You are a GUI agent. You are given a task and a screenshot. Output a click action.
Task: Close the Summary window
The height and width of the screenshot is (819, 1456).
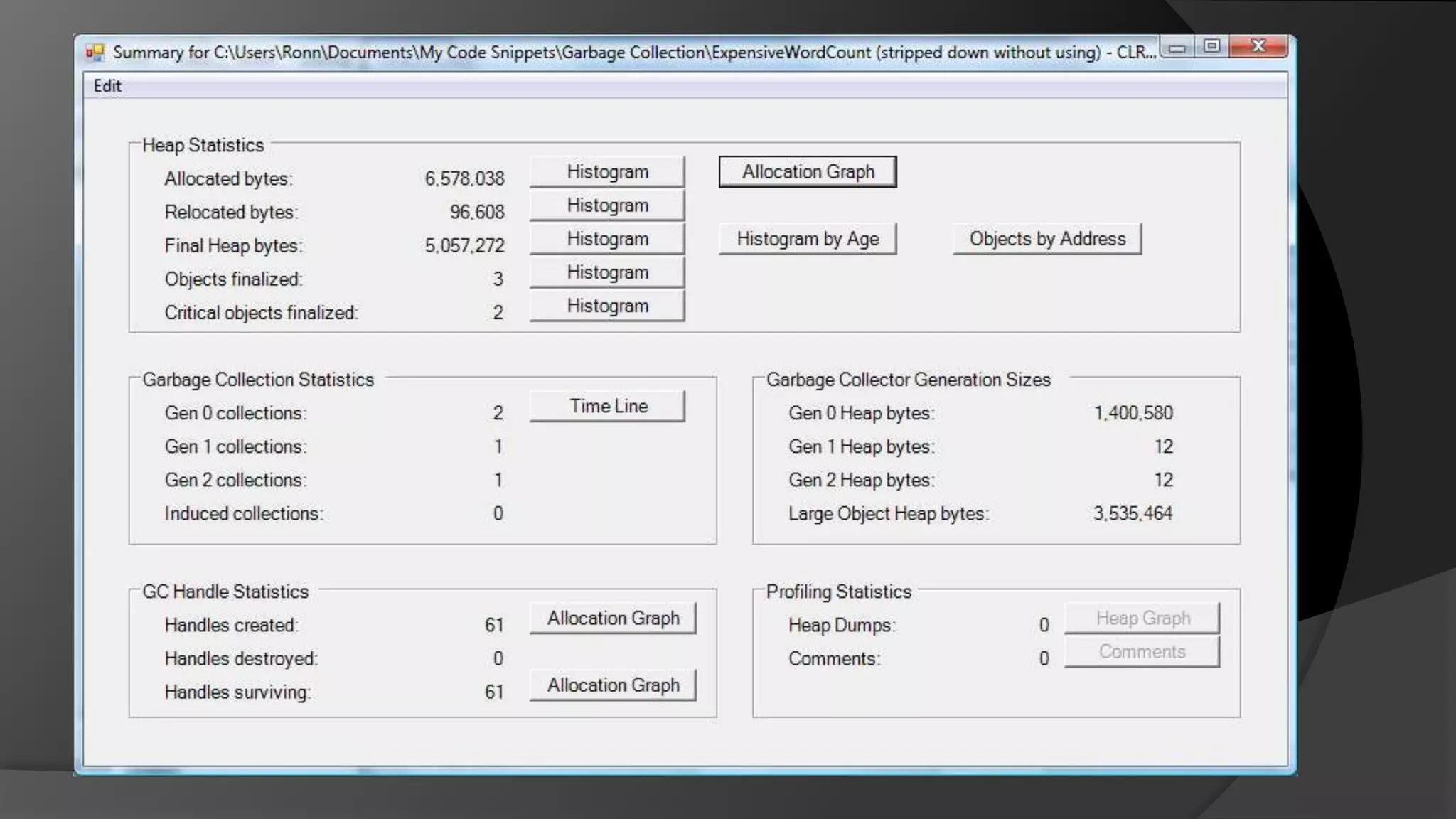[x=1258, y=46]
